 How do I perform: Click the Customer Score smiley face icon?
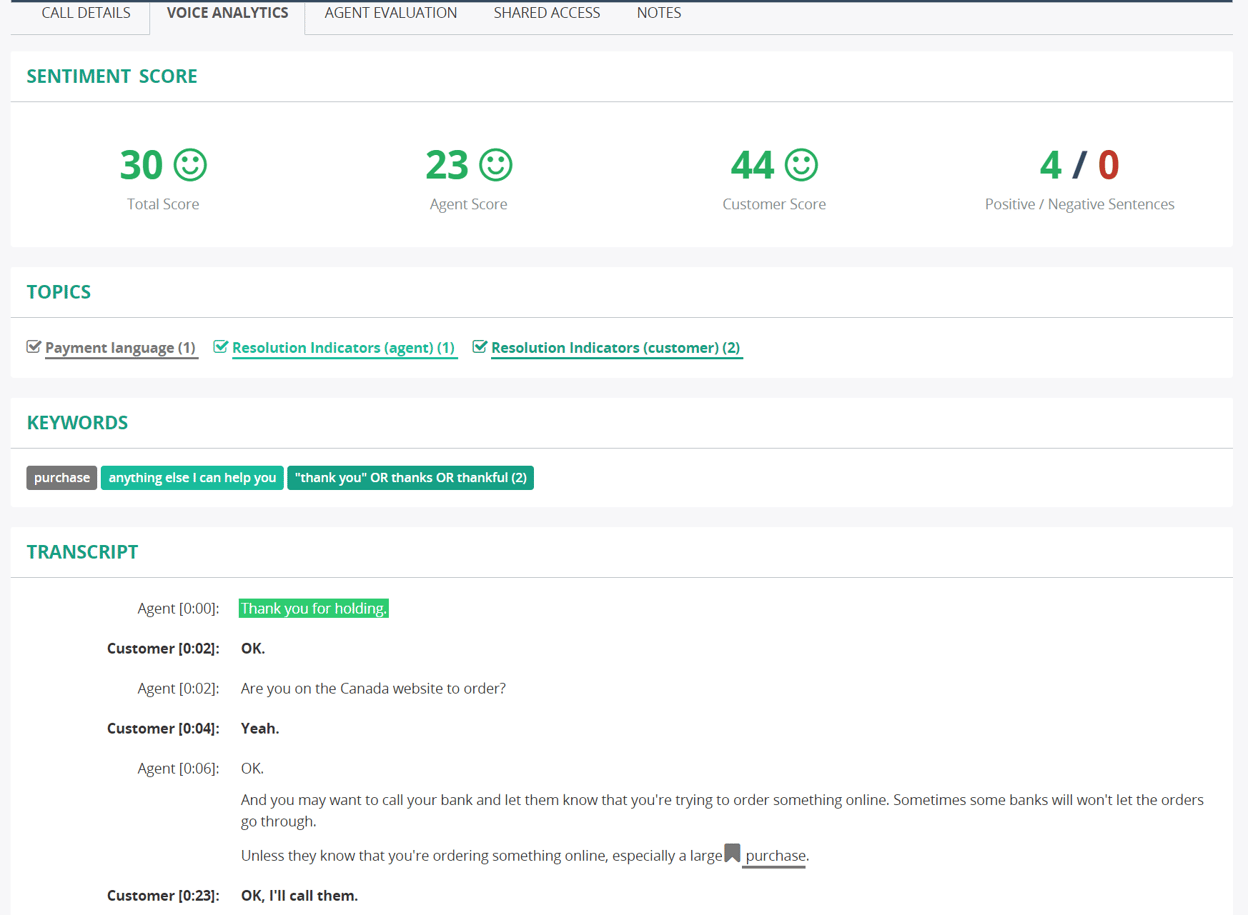coord(801,165)
